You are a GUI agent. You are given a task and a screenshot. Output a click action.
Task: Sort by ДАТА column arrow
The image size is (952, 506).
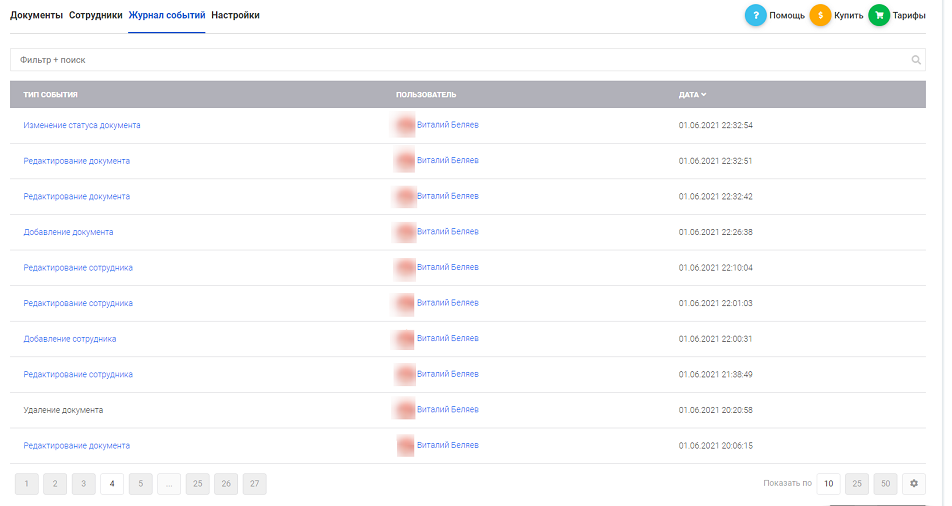pyautogui.click(x=704, y=95)
